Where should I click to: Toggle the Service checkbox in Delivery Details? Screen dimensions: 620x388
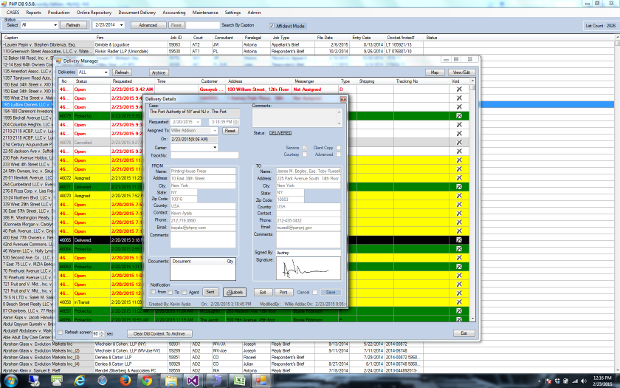[x=304, y=148]
